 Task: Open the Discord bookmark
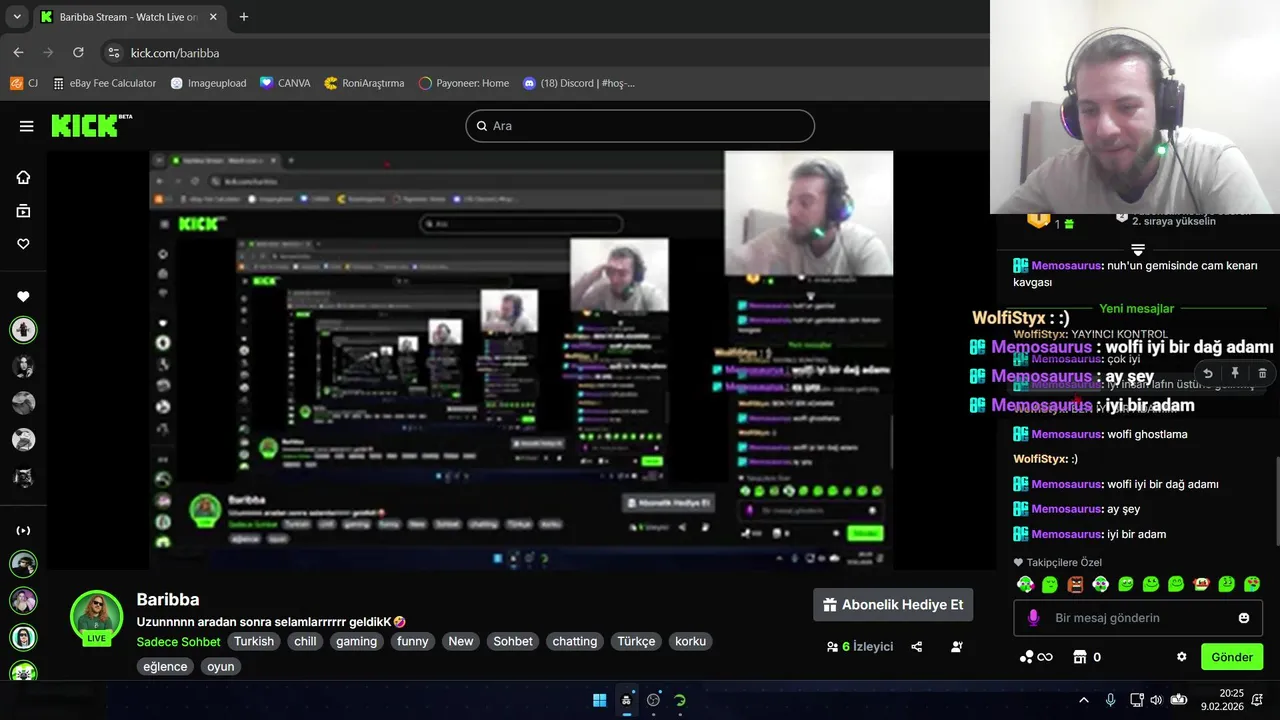point(578,83)
